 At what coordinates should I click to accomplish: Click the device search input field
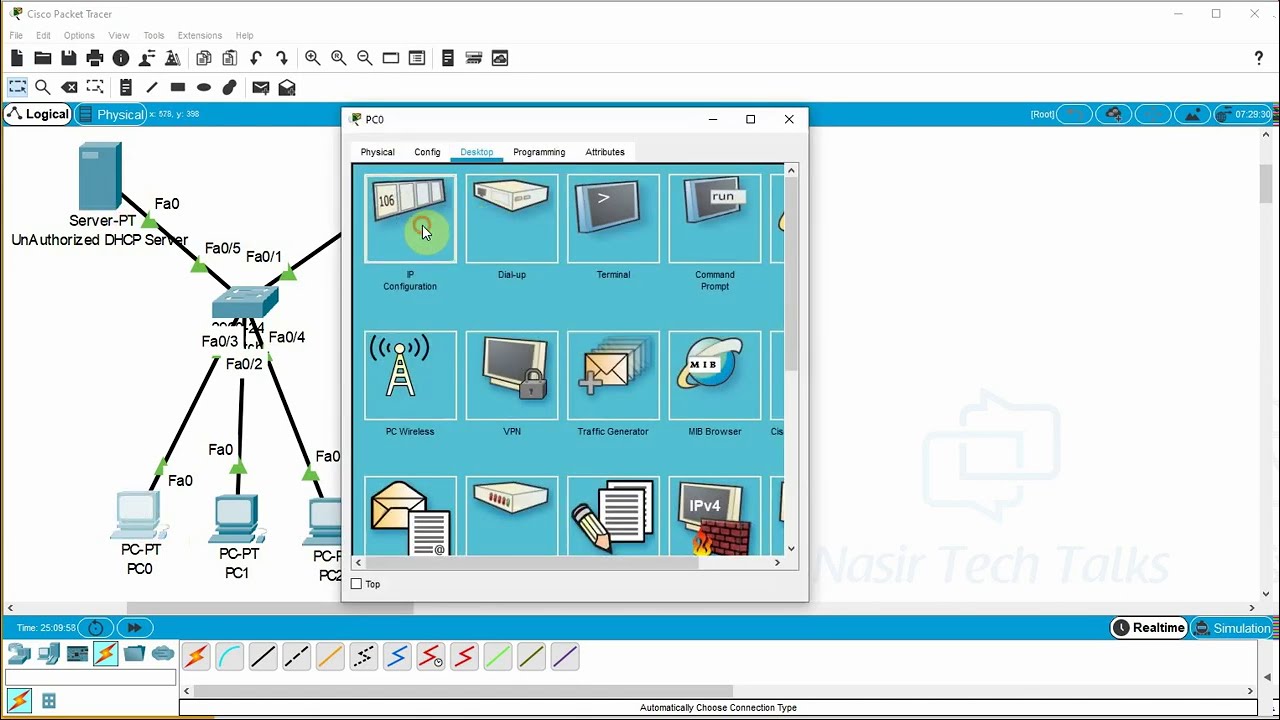pyautogui.click(x=90, y=677)
